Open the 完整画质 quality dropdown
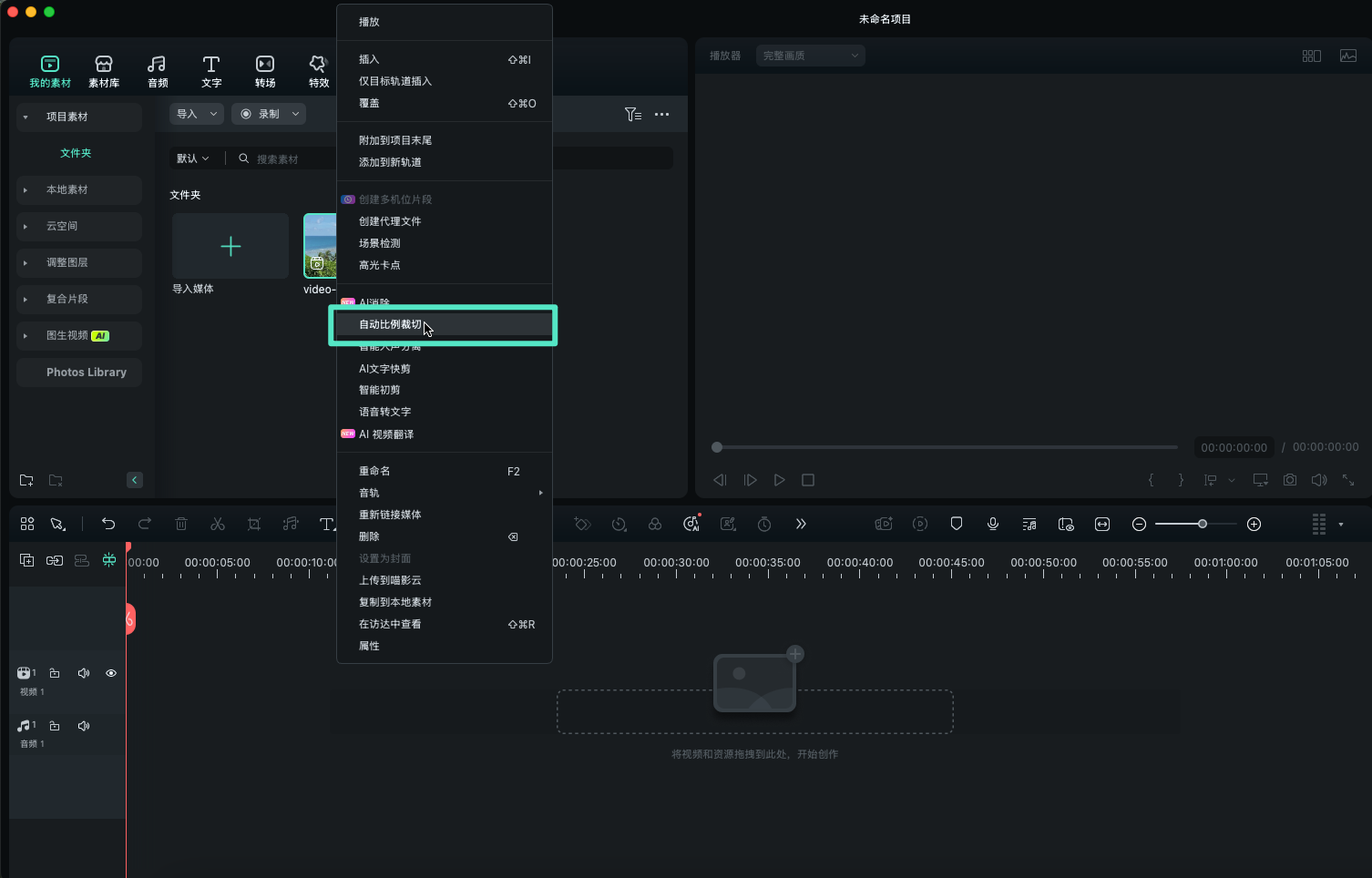Viewport: 1372px width, 878px height. [x=810, y=56]
